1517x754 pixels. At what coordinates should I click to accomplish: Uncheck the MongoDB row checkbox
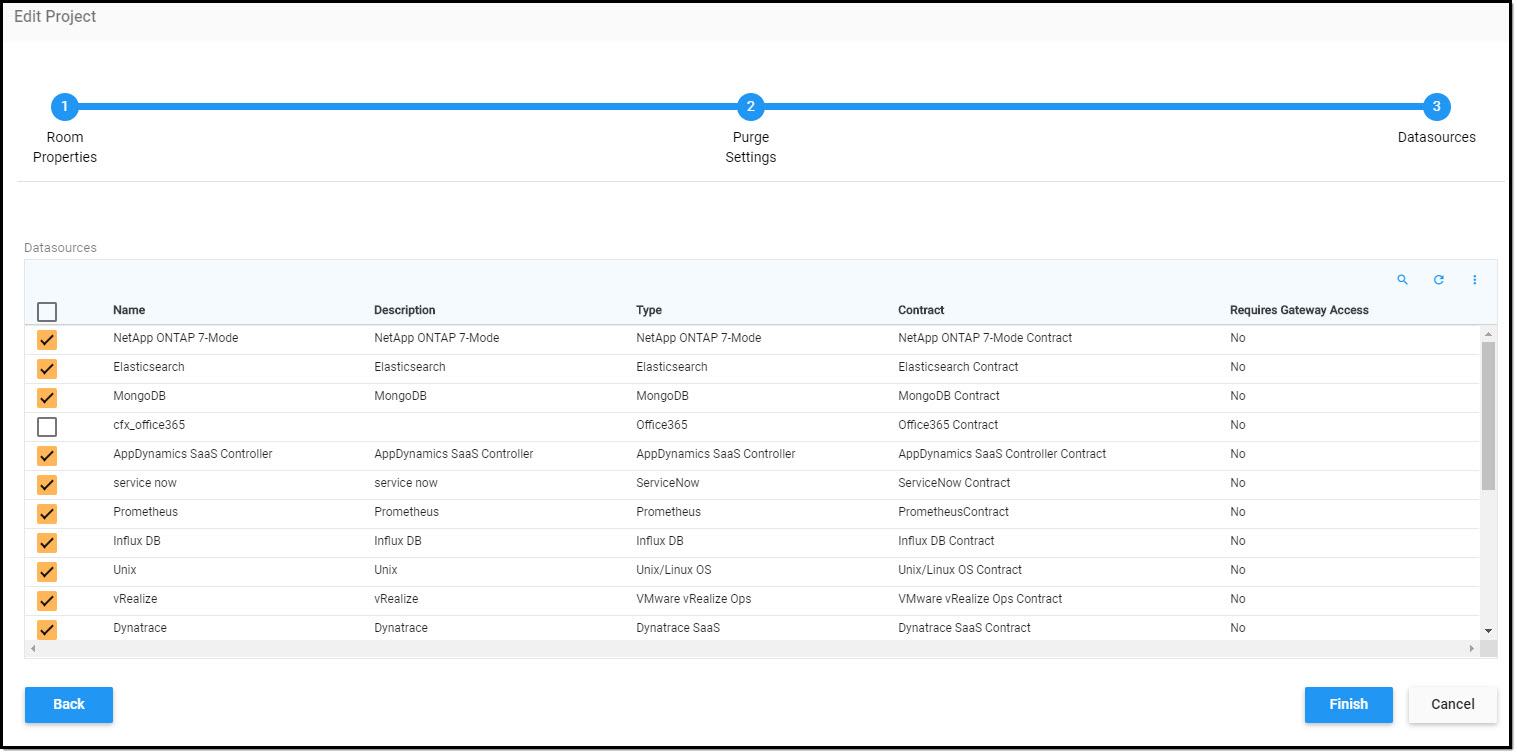click(x=47, y=398)
